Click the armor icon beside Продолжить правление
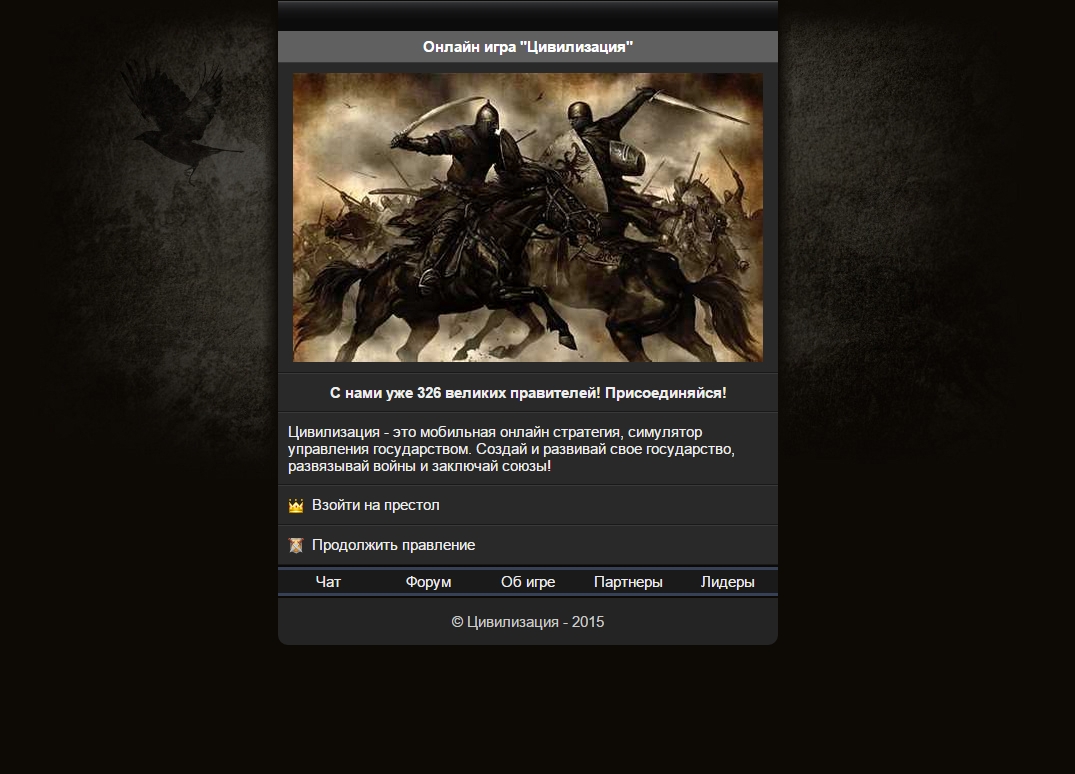The width and height of the screenshot is (1075, 774). (x=295, y=546)
